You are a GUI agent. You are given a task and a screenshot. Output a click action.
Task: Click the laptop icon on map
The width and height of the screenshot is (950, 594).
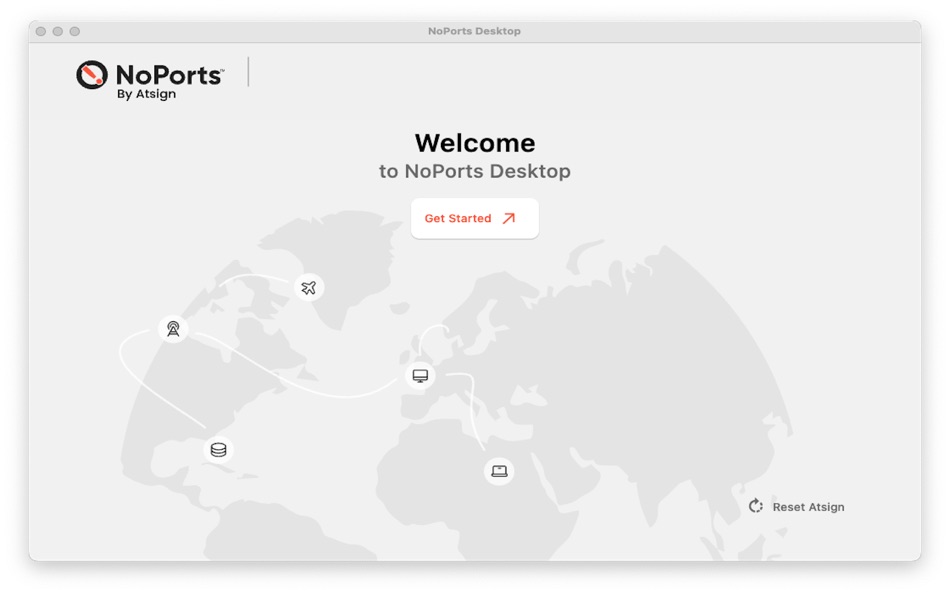[x=499, y=471]
